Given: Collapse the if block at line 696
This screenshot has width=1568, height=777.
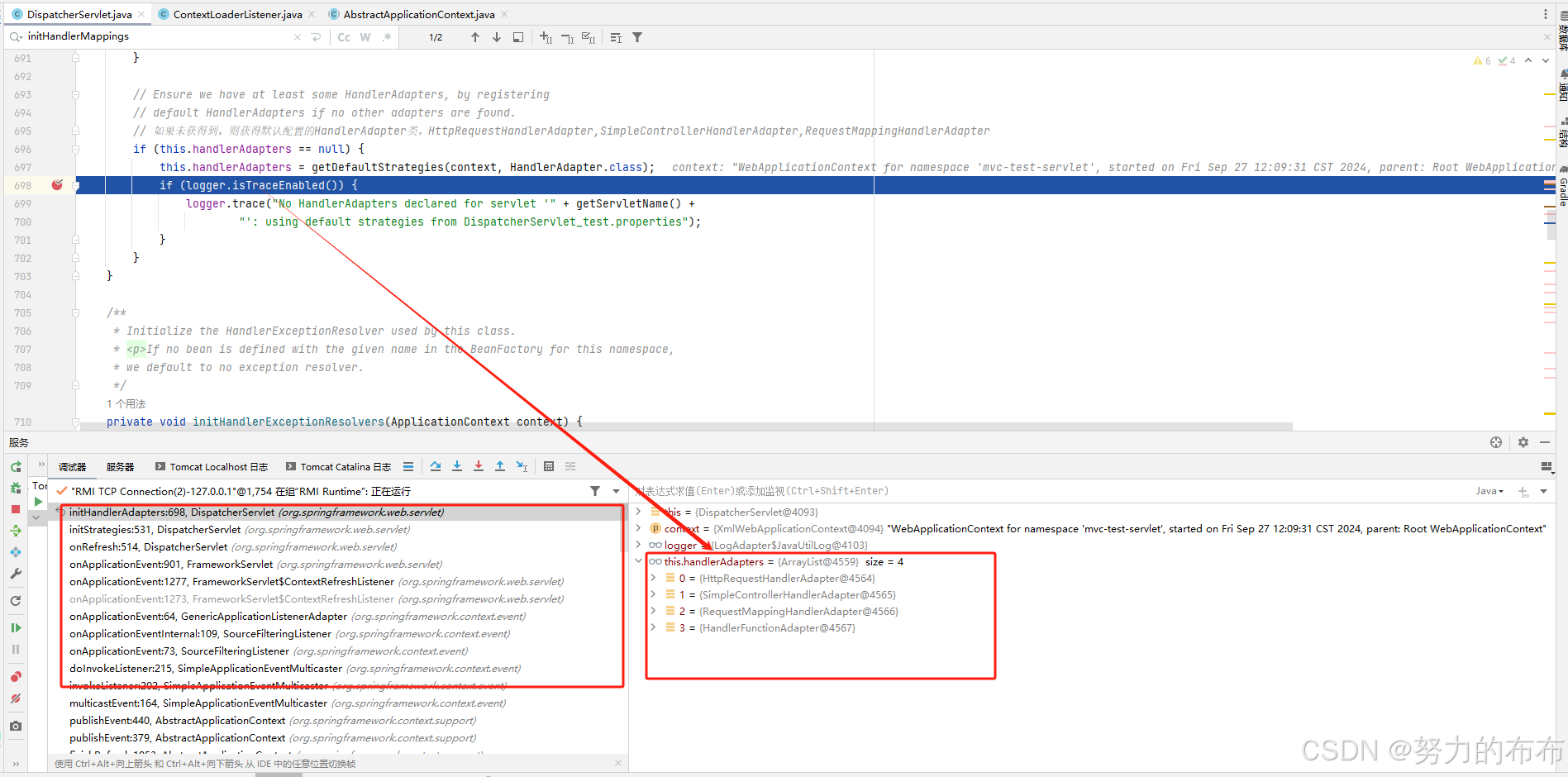Looking at the screenshot, I should click(75, 150).
